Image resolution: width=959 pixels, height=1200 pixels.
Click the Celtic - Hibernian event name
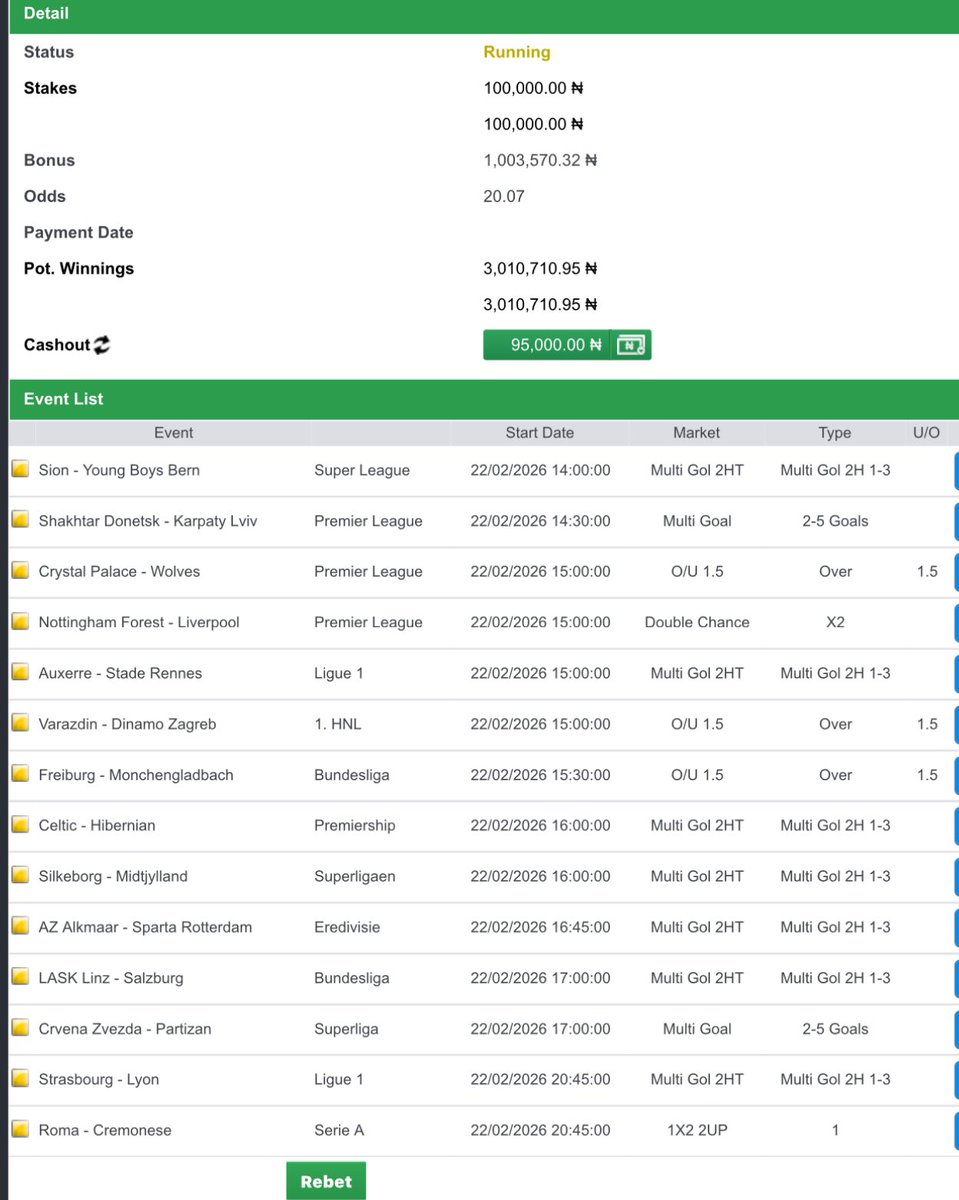[97, 825]
